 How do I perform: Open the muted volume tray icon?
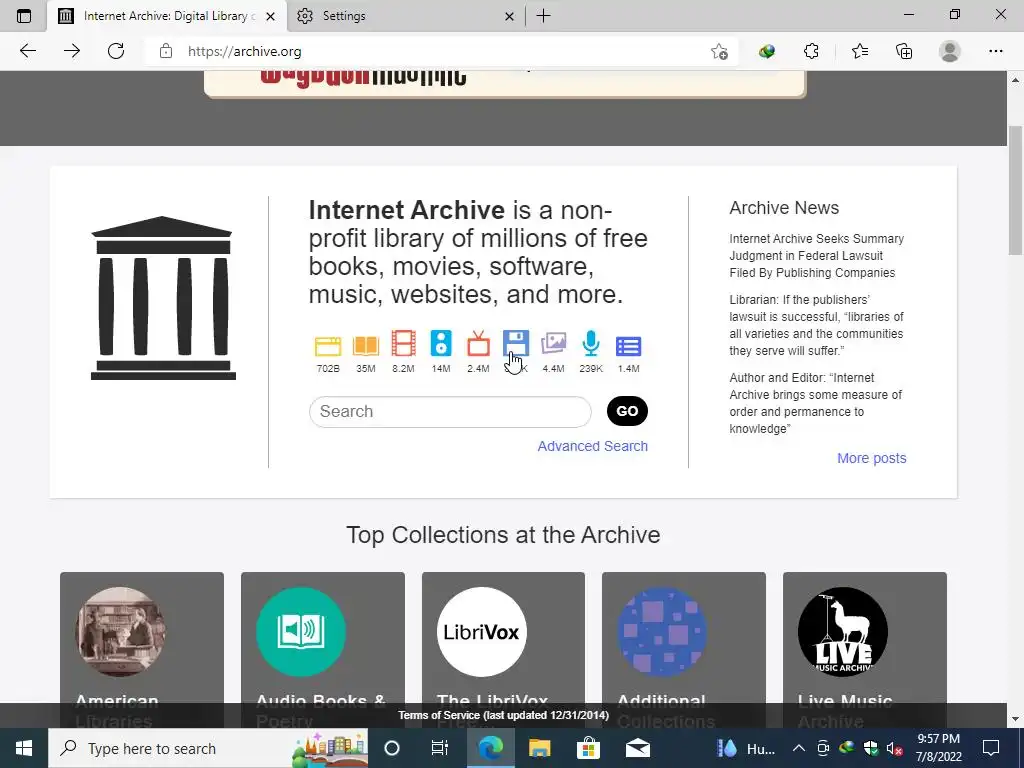[x=895, y=748]
